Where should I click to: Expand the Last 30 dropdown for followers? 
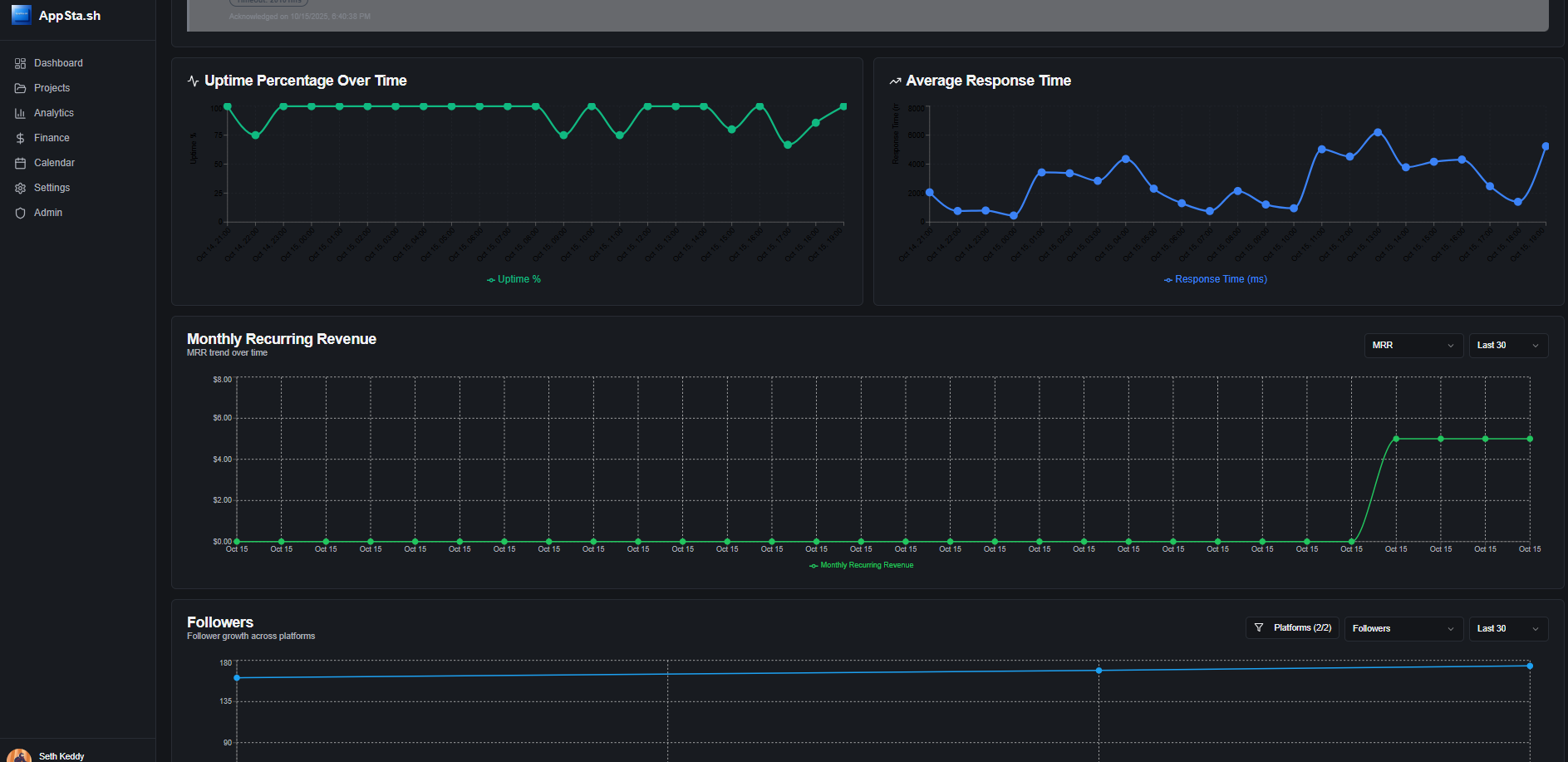click(1507, 629)
